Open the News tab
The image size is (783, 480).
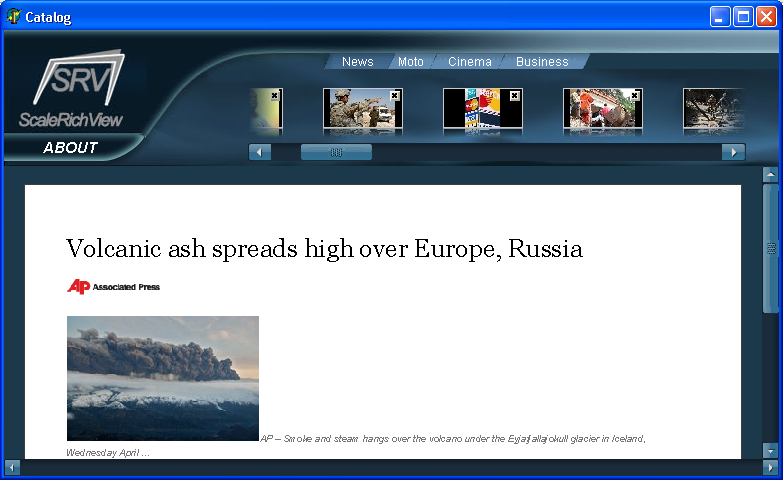pyautogui.click(x=357, y=62)
